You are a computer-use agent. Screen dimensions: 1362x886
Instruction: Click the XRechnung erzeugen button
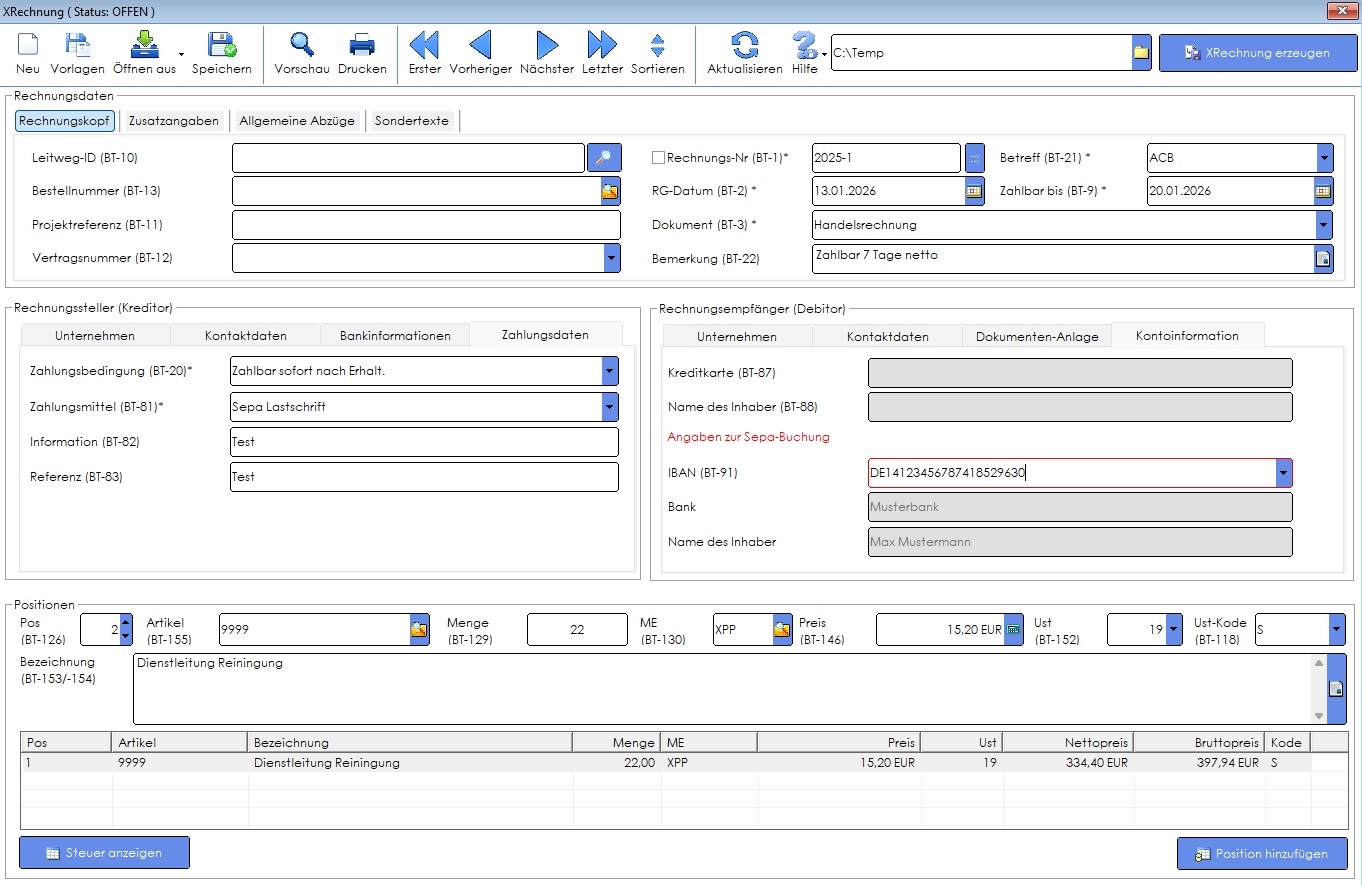click(x=1258, y=53)
